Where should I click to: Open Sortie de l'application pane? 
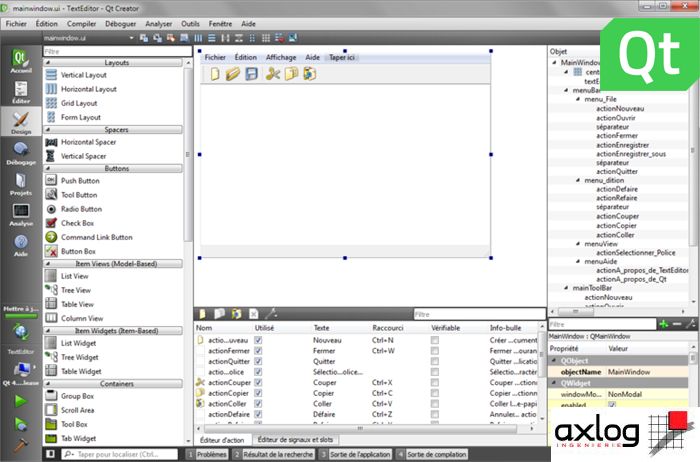click(x=355, y=454)
